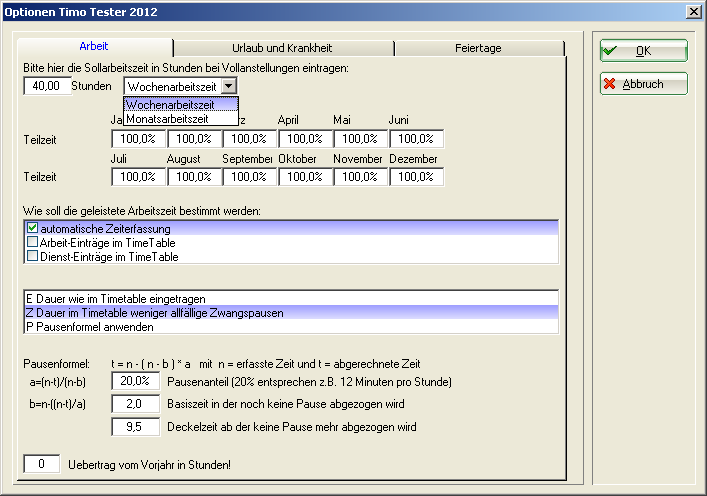Click the first Teilzeit field in the upper row
Screen dimensions: 707x496
(138, 139)
